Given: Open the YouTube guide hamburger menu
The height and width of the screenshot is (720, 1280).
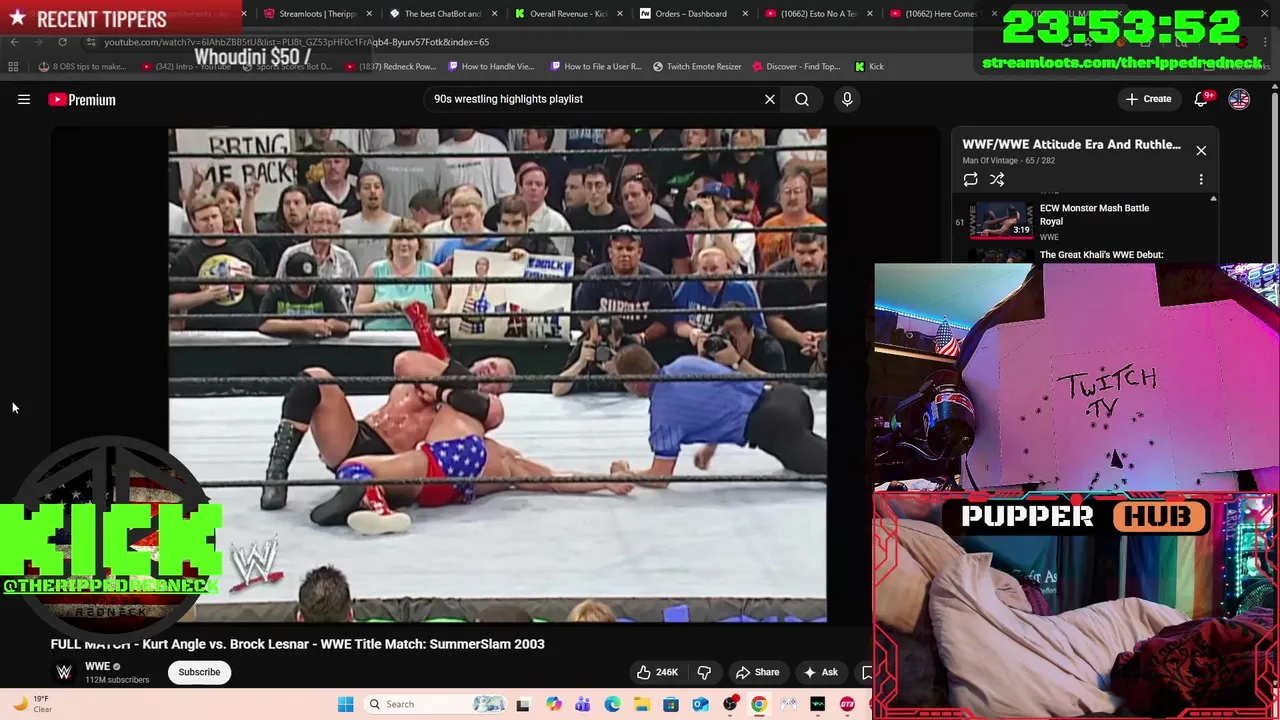Looking at the screenshot, I should click(24, 99).
